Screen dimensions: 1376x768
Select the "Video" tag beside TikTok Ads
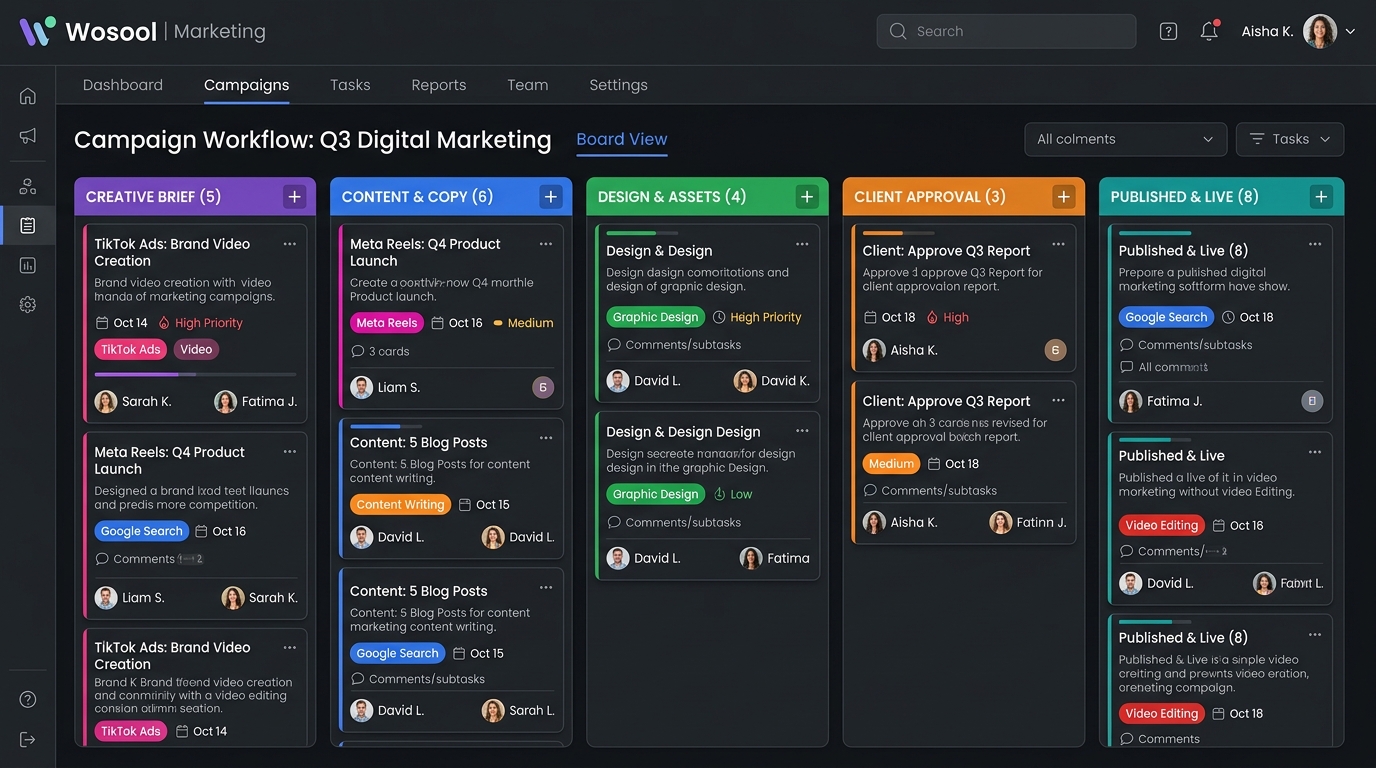196,349
